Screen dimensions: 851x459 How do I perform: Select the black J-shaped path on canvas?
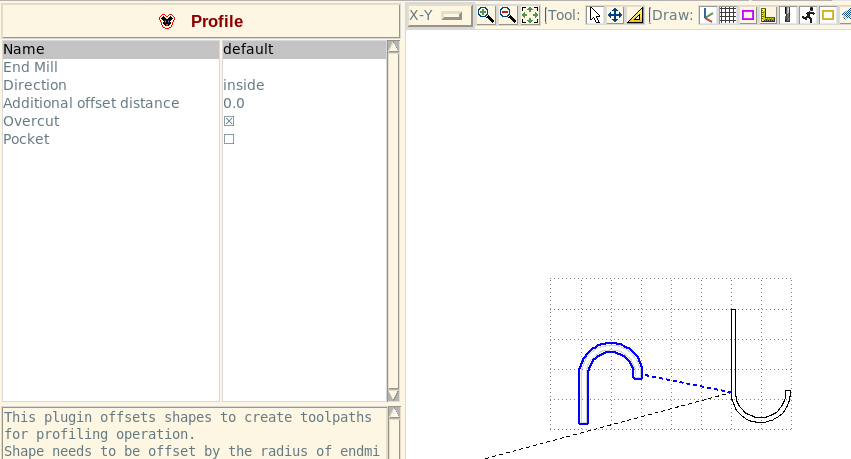point(733,353)
